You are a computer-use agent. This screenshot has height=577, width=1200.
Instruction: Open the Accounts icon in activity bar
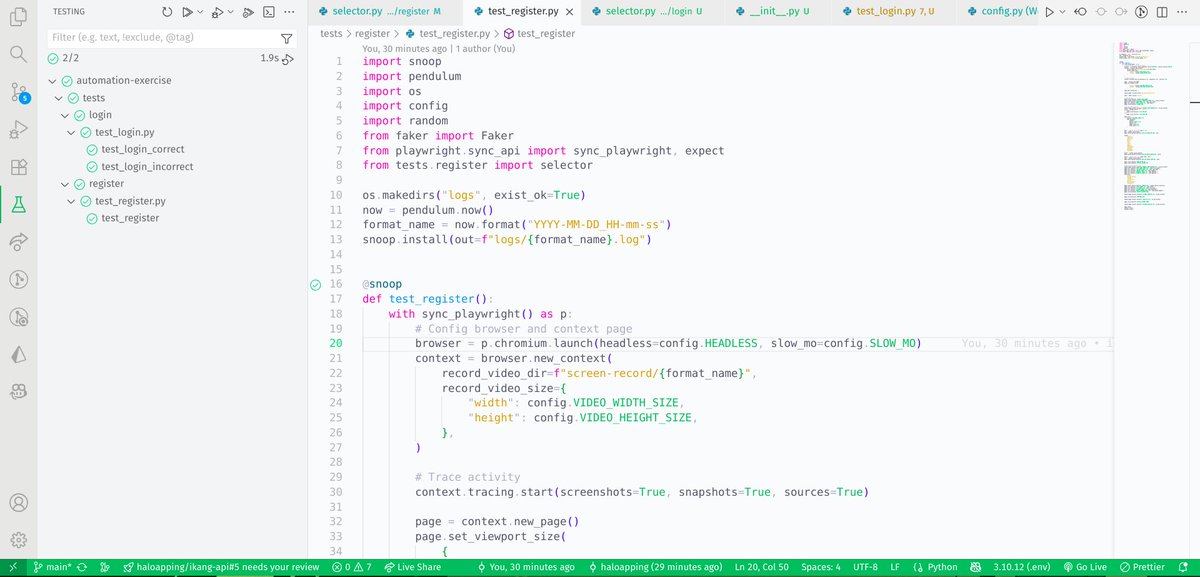[17, 504]
